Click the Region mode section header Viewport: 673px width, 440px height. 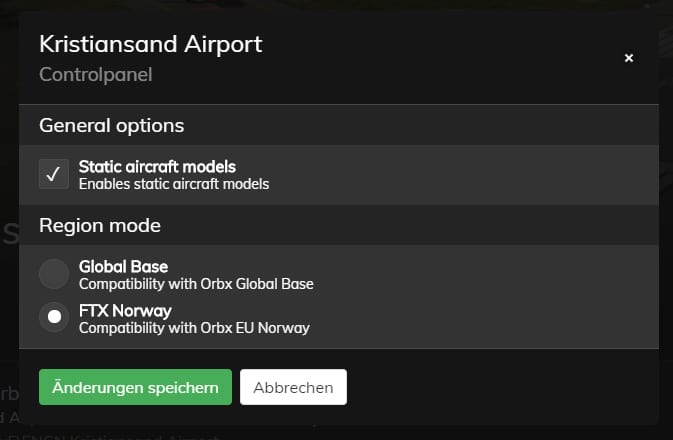point(100,226)
